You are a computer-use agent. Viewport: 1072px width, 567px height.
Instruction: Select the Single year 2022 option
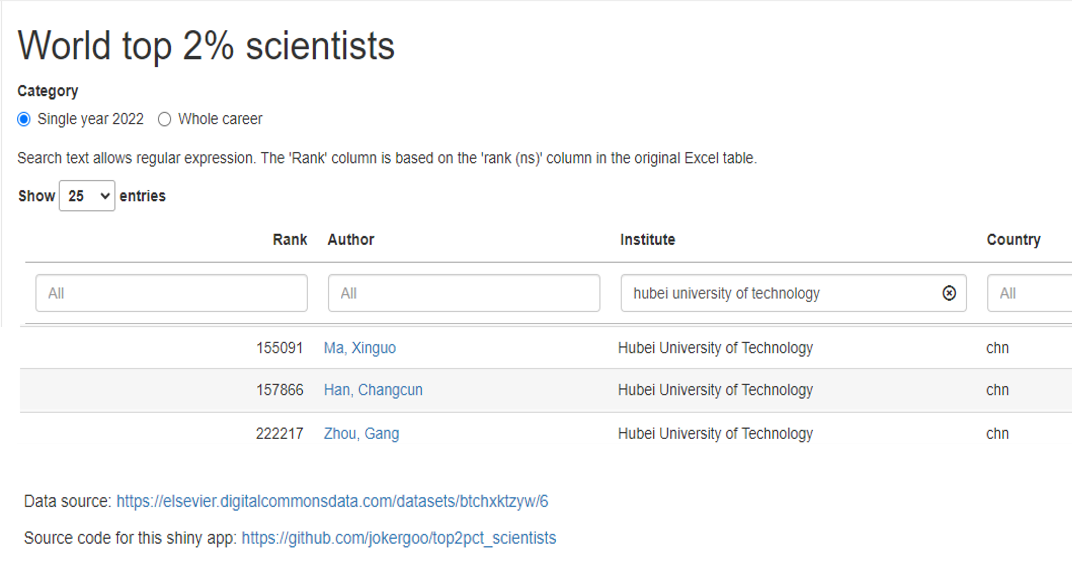[25, 119]
